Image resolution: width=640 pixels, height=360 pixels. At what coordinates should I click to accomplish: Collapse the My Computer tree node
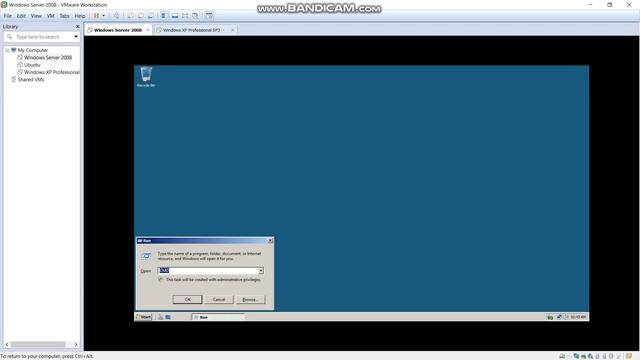click(x=7, y=50)
